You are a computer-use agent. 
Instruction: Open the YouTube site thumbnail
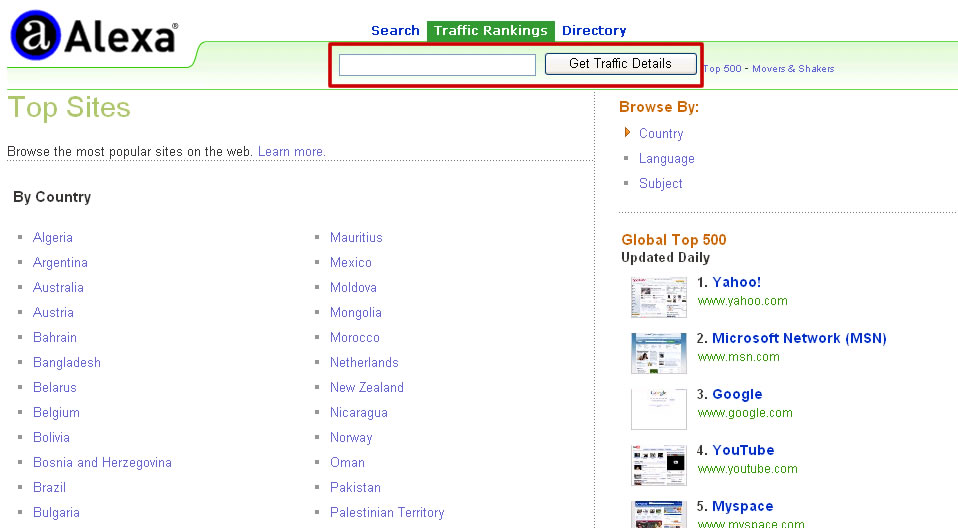(x=659, y=465)
